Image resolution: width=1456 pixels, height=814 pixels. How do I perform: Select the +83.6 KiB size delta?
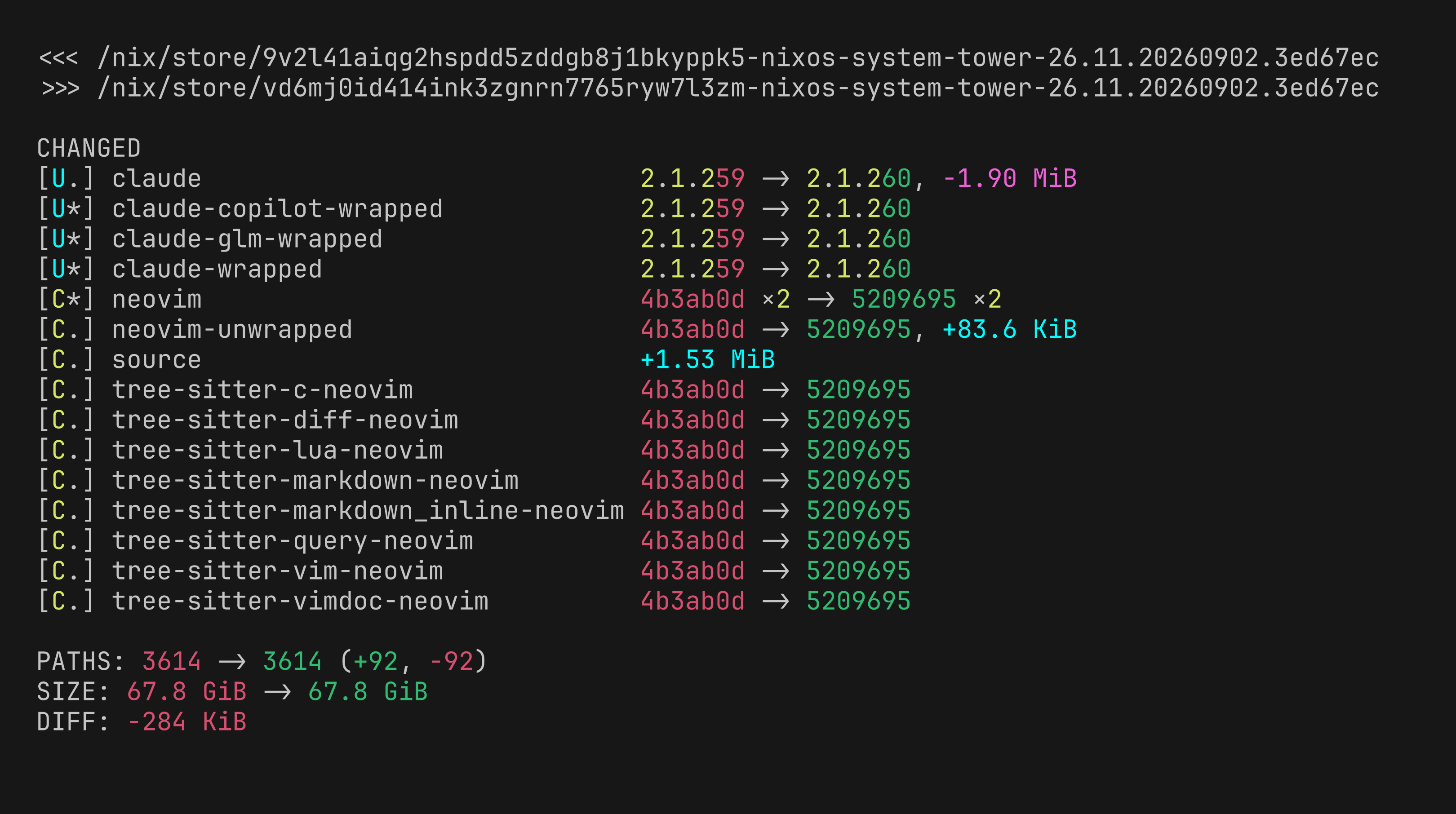tap(1009, 330)
